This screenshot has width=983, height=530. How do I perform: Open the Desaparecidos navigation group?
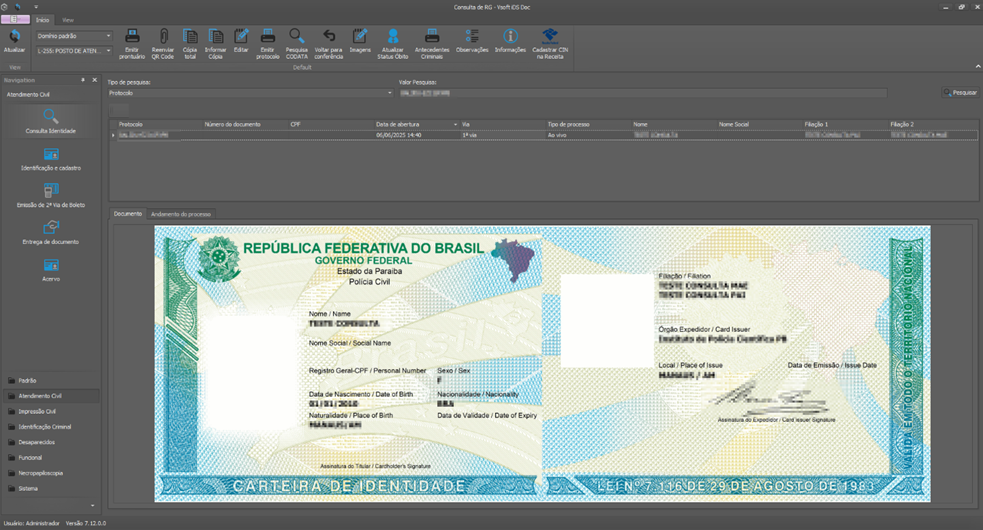tap(51, 442)
